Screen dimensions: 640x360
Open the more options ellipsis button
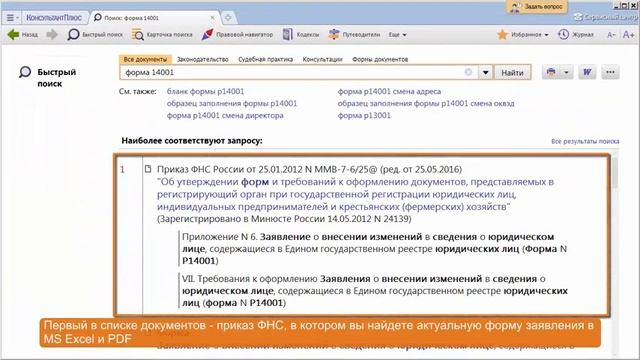pos(610,72)
